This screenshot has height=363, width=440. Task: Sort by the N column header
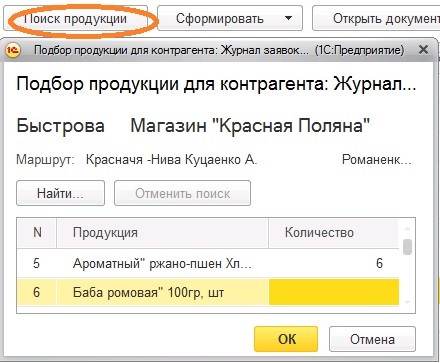point(37,232)
